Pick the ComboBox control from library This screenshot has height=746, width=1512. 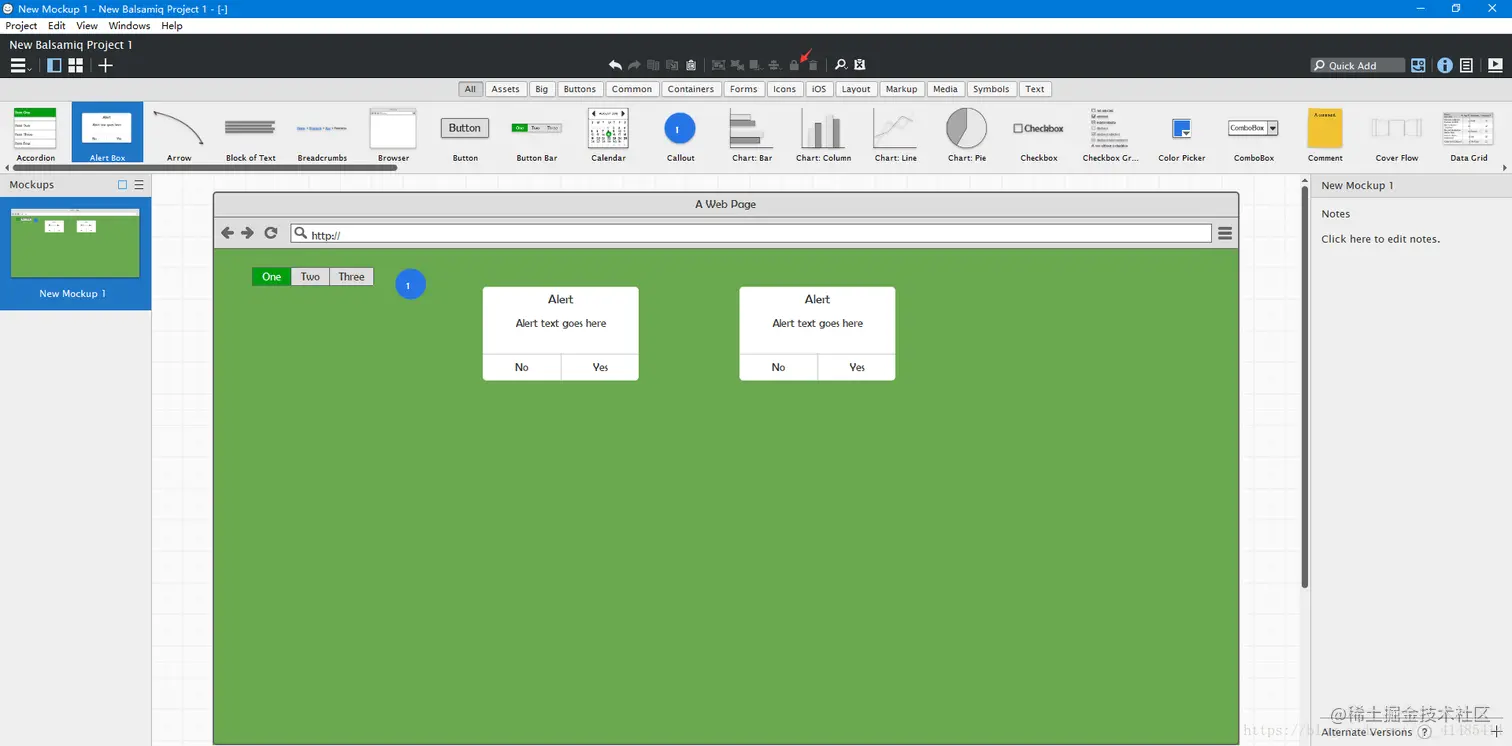click(1253, 134)
